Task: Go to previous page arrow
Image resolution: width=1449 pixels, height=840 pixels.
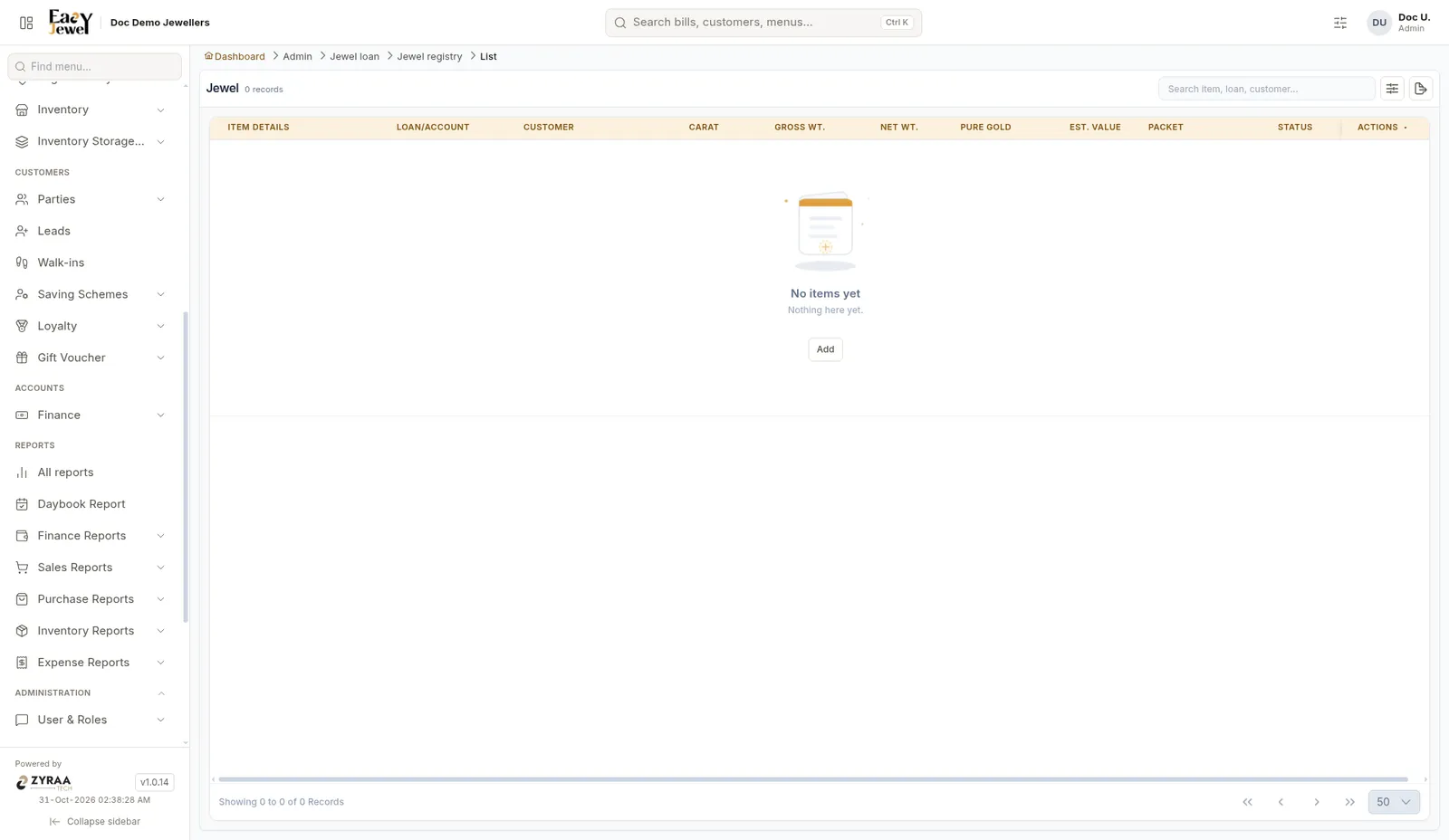Action: pos(1281,802)
